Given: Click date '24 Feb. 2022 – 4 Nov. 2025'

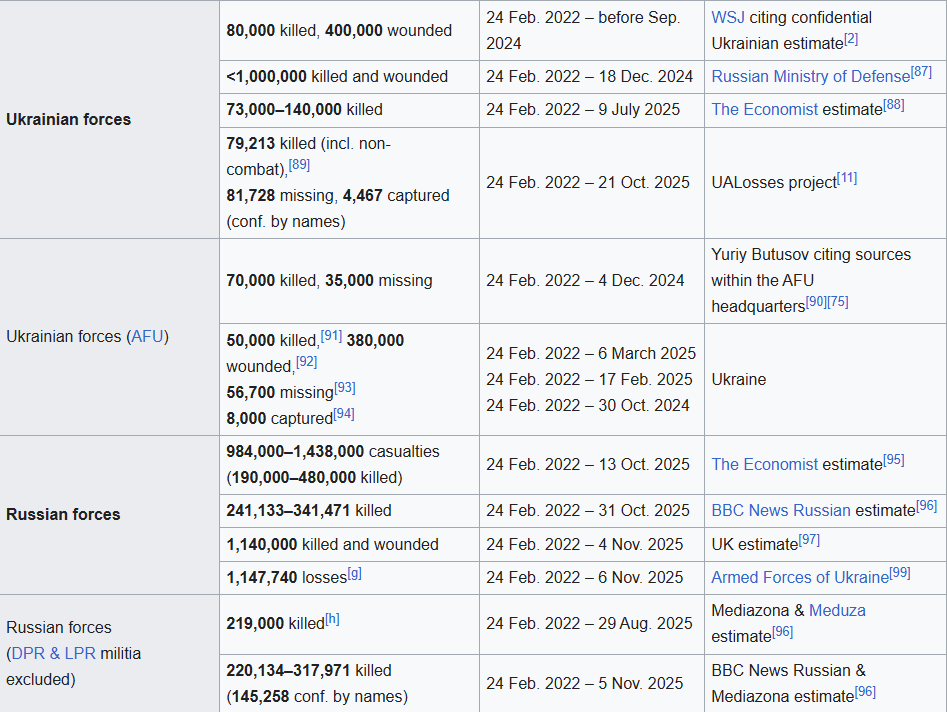Looking at the screenshot, I should [x=585, y=545].
